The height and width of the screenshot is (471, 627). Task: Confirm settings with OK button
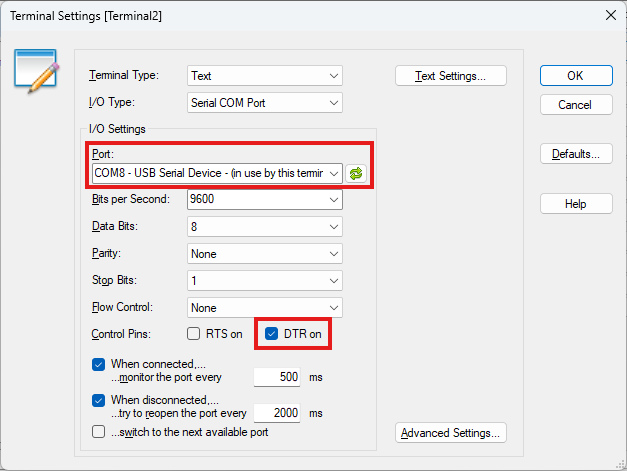click(576, 76)
